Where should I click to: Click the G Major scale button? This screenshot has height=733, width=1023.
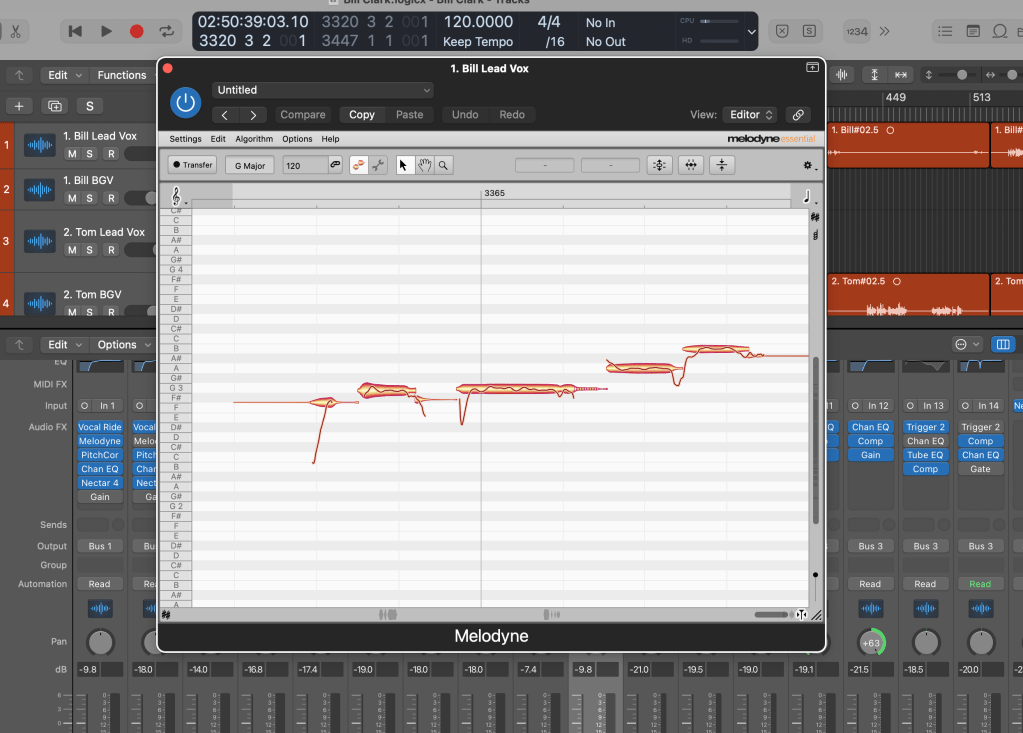(249, 165)
